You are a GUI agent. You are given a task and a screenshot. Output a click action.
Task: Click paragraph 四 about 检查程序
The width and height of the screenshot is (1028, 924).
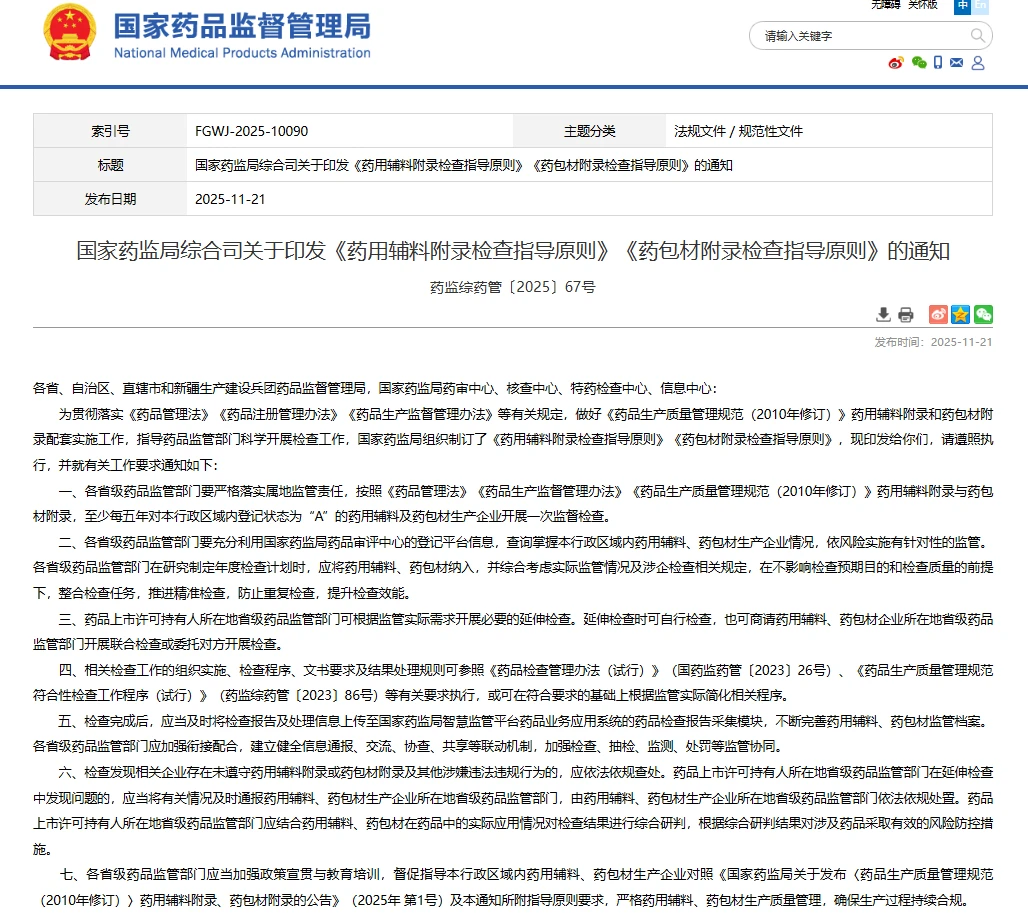513,683
